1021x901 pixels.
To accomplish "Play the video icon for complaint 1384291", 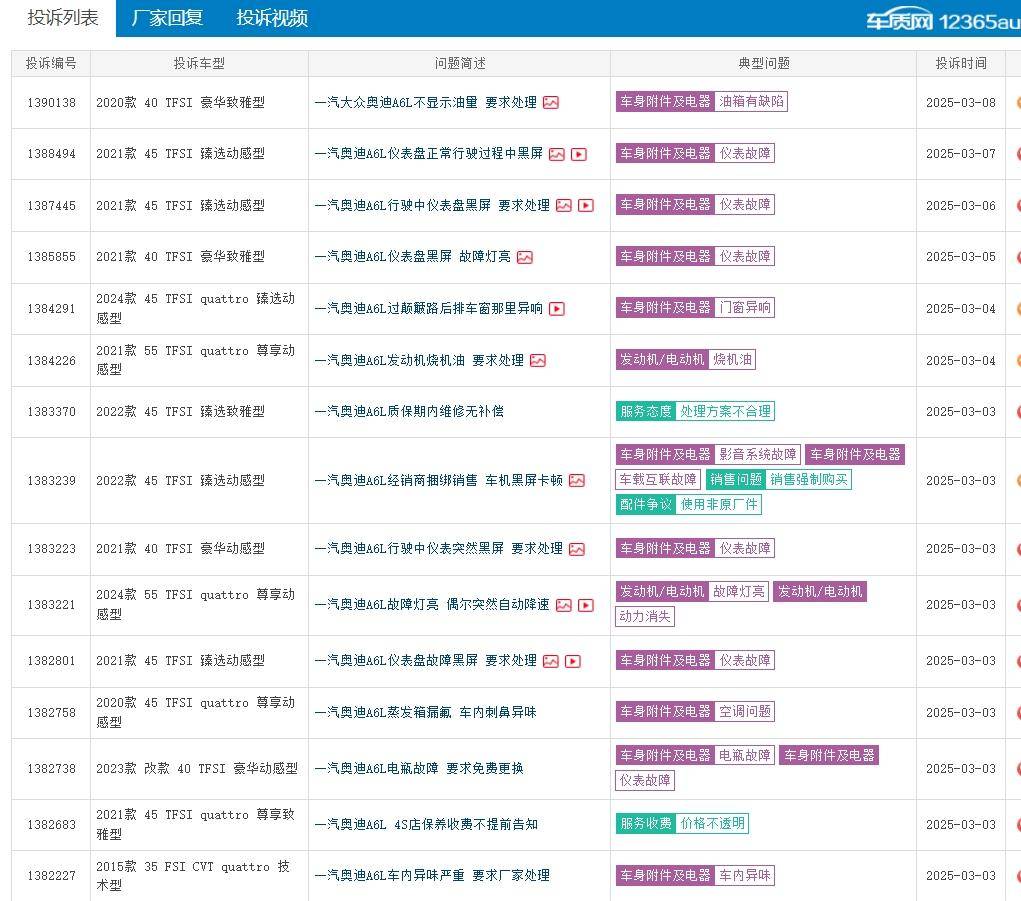I will [x=557, y=309].
